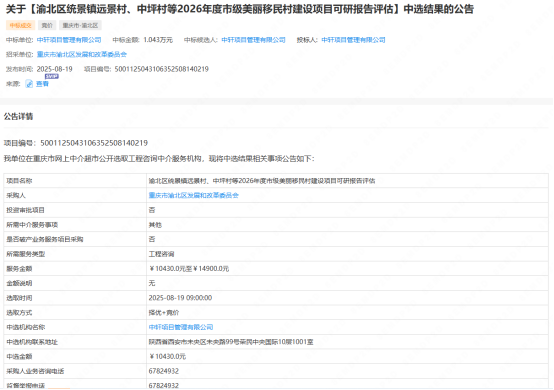The image size is (554, 390).
Task: Click the 中标候选人 label in header
Action: pos(201,40)
